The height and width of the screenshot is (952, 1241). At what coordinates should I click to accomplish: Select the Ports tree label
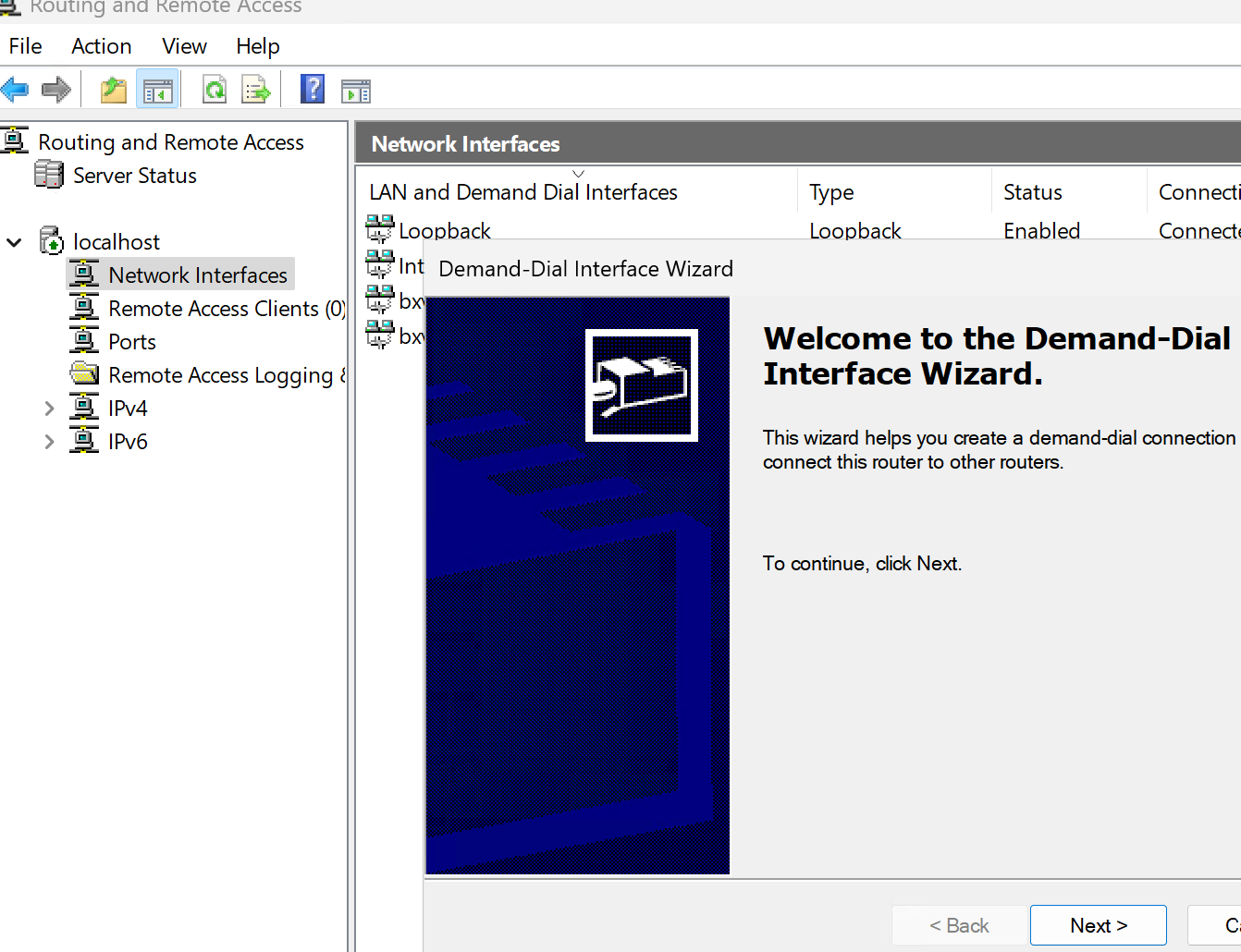[x=132, y=341]
